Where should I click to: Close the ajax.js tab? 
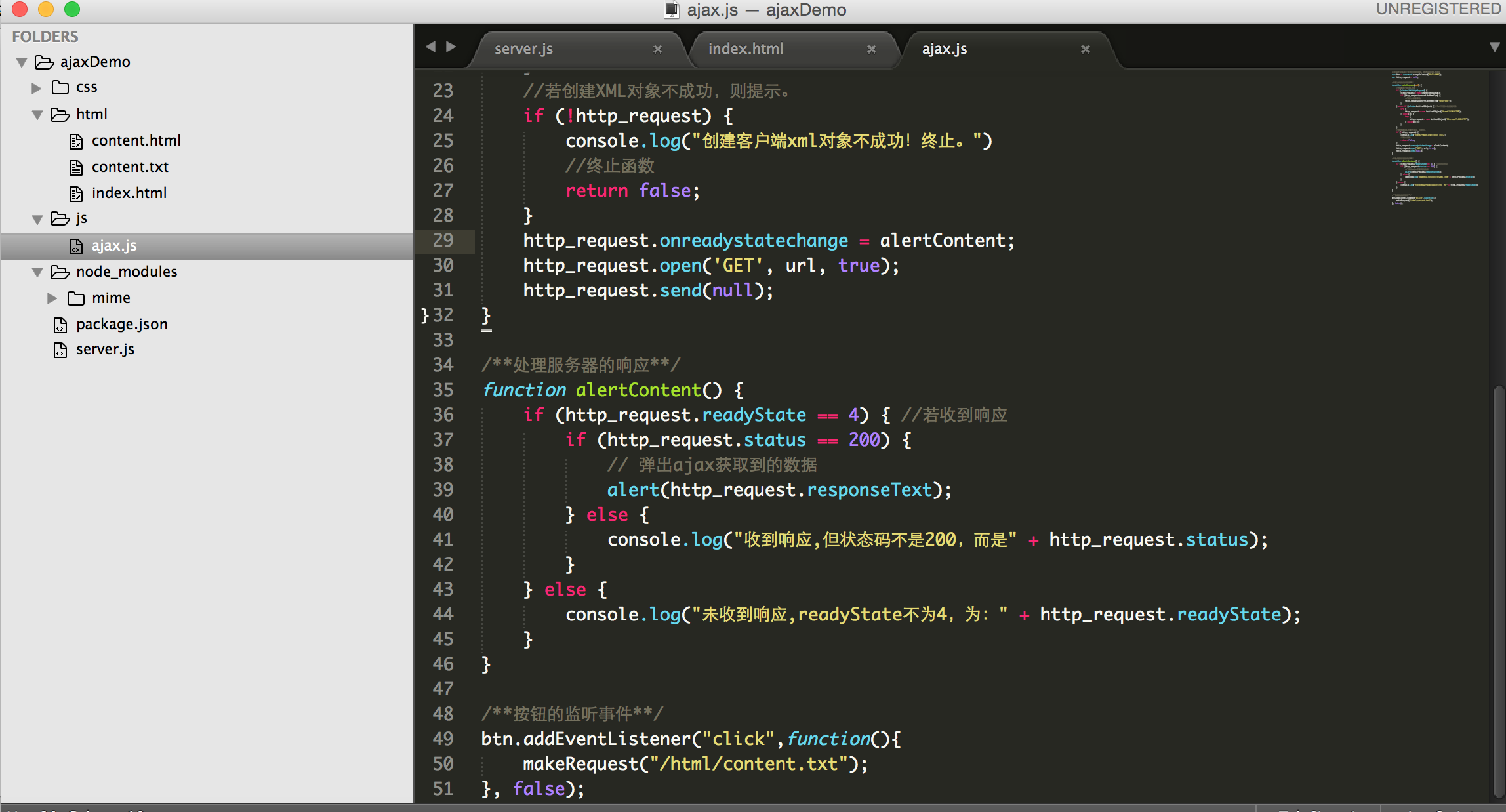[x=1086, y=49]
